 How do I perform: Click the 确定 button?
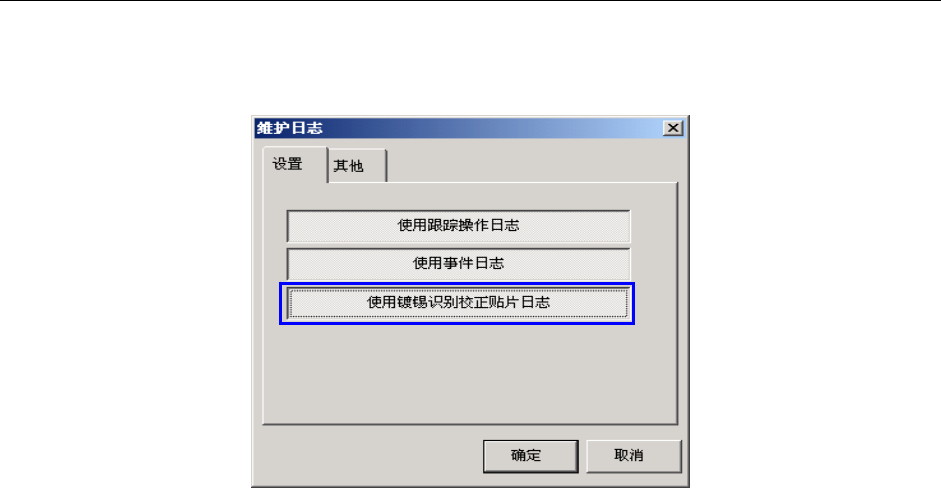(531, 456)
